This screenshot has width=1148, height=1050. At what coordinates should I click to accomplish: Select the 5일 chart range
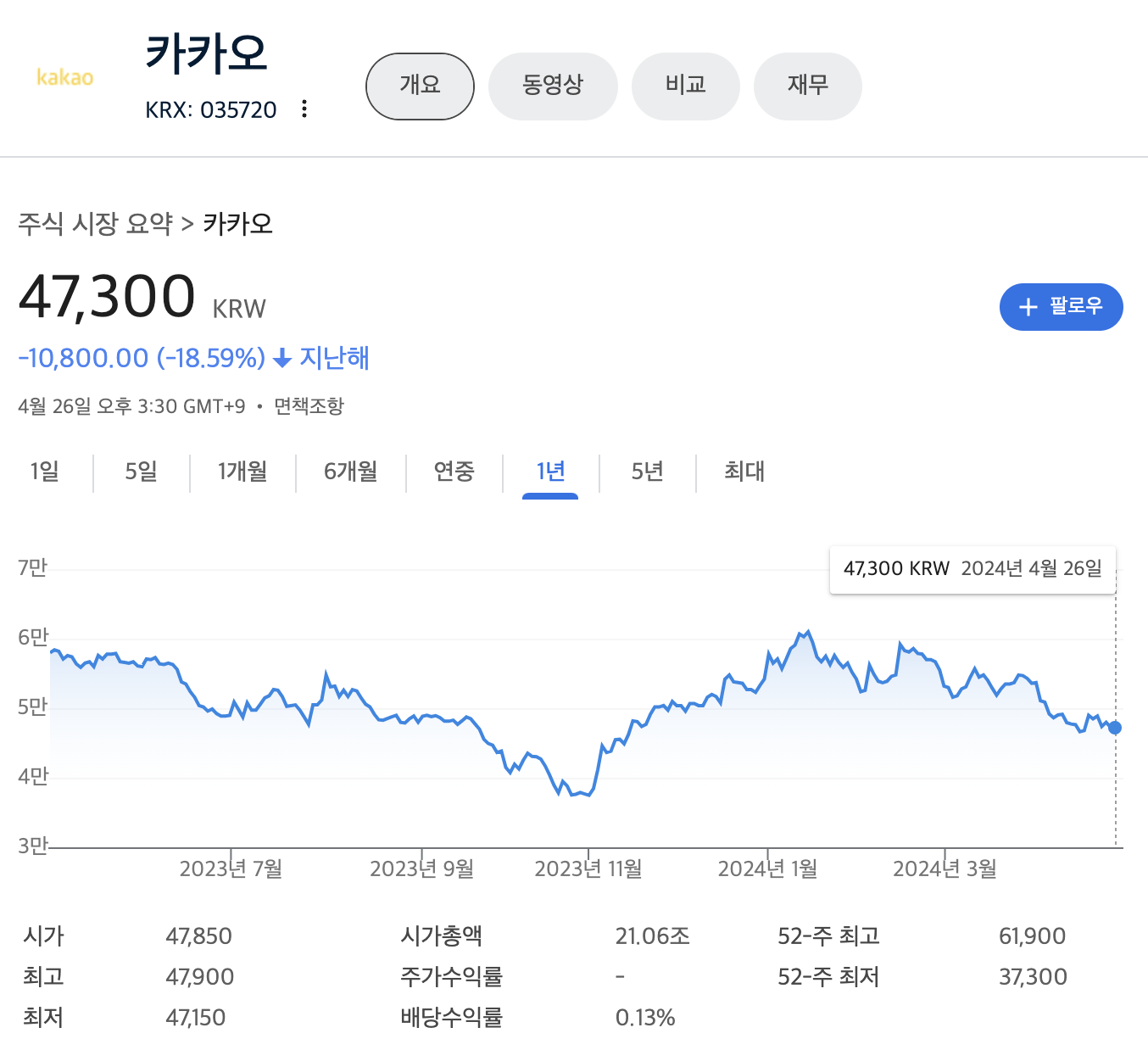tap(142, 472)
